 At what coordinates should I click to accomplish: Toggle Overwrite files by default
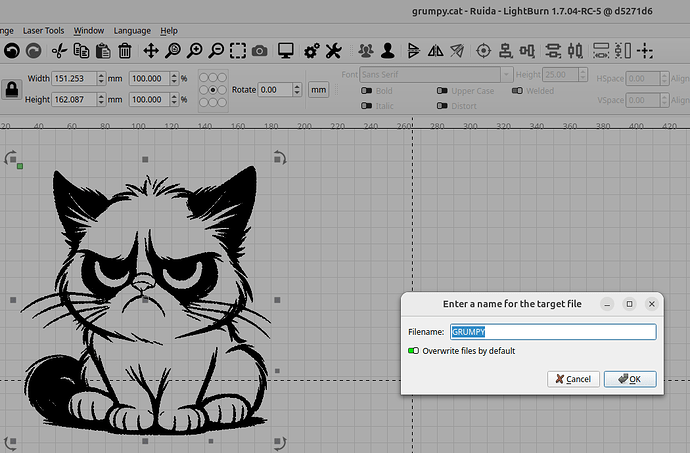coord(413,351)
